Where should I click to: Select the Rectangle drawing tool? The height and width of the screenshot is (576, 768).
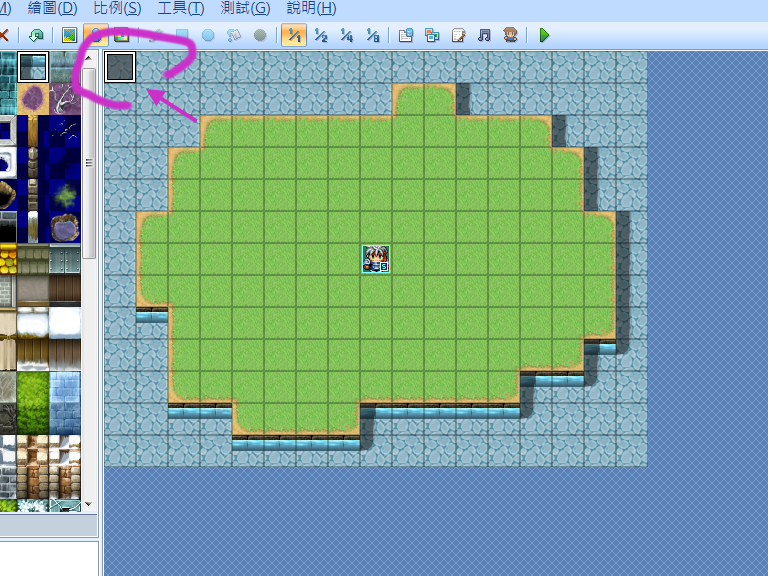point(182,35)
